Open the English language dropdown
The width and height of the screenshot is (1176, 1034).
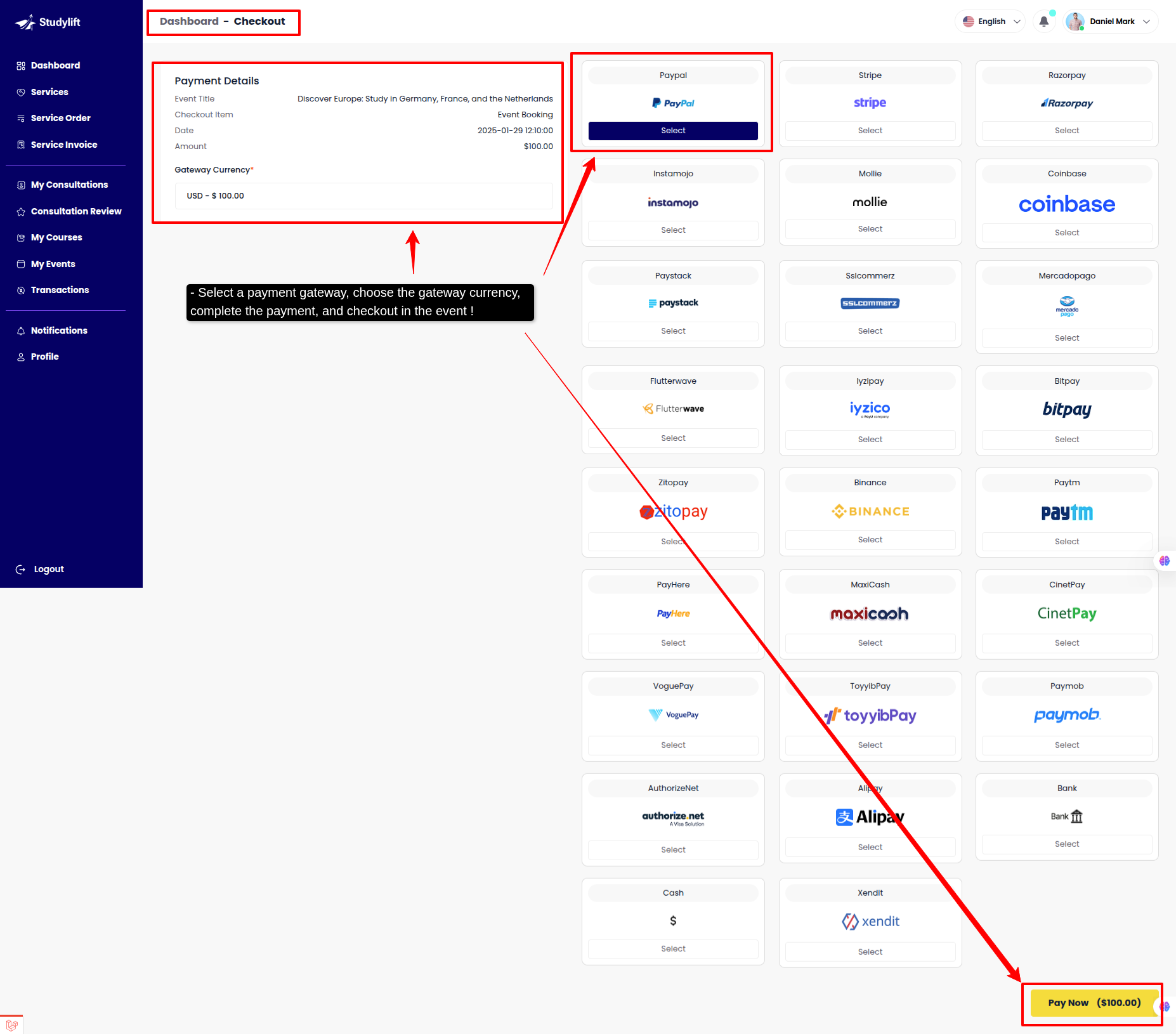(990, 22)
